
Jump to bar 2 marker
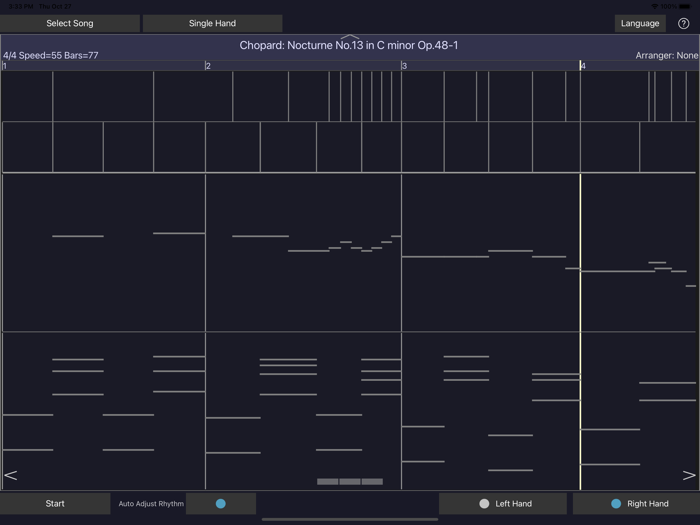[x=208, y=66]
